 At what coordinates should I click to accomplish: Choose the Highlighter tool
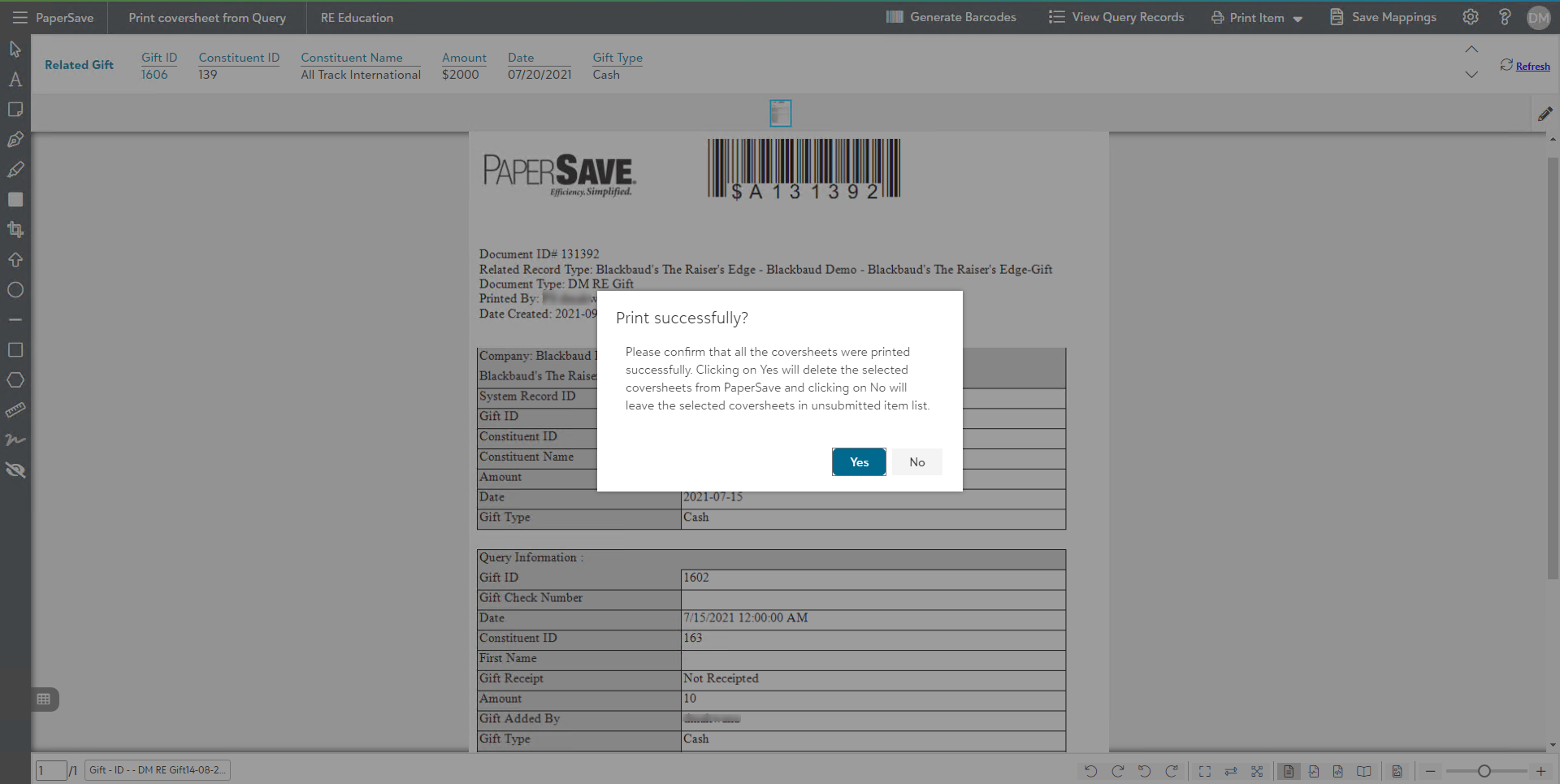15,170
